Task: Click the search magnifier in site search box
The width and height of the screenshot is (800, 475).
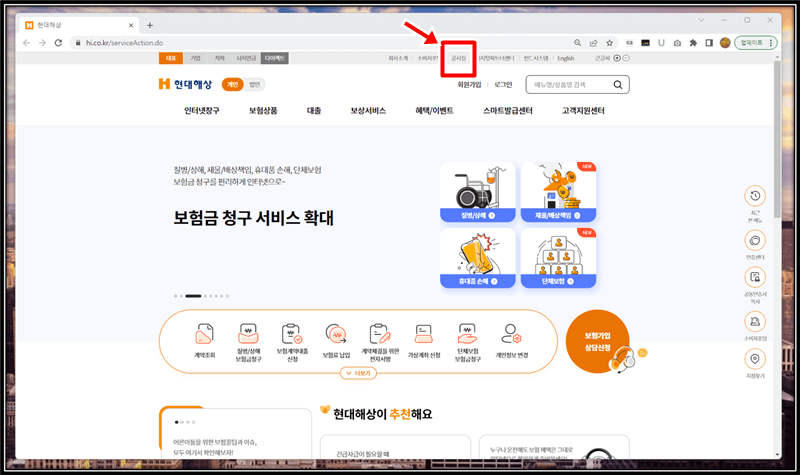Action: click(x=617, y=85)
